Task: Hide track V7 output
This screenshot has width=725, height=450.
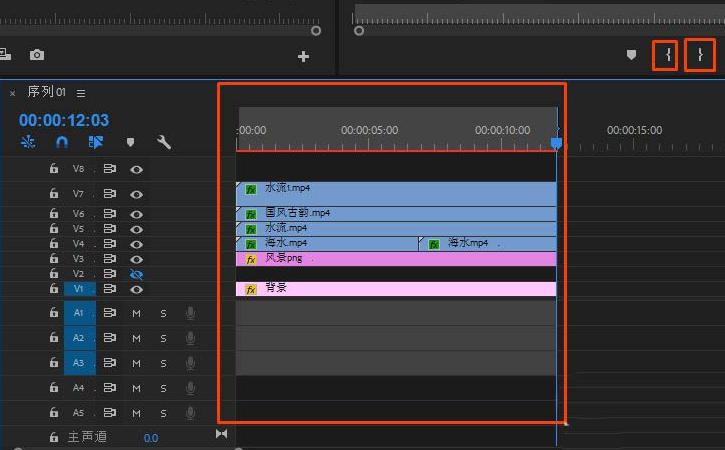Action: (136, 195)
